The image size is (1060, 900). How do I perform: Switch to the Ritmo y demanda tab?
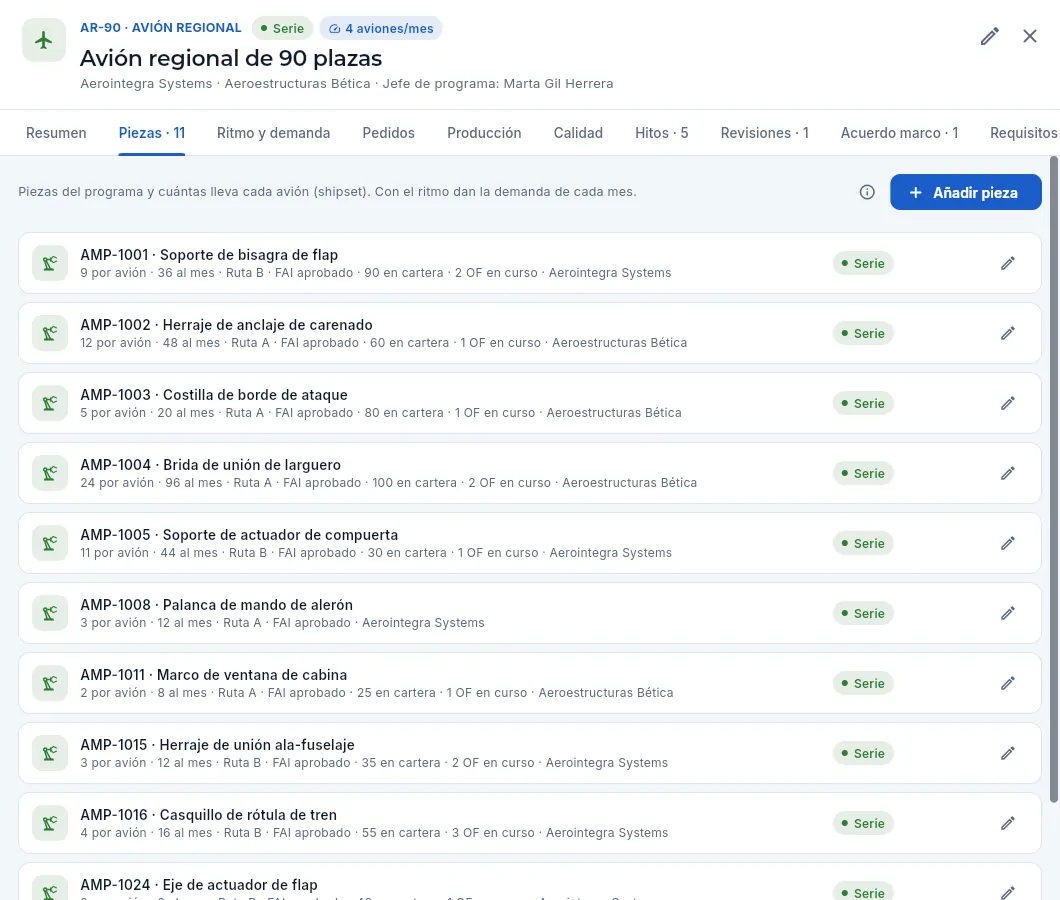273,133
